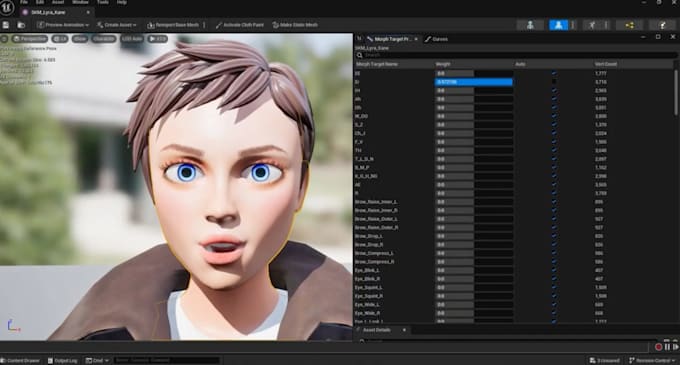The width and height of the screenshot is (680, 365).
Task: Close the Asset Details tab
Action: click(404, 330)
